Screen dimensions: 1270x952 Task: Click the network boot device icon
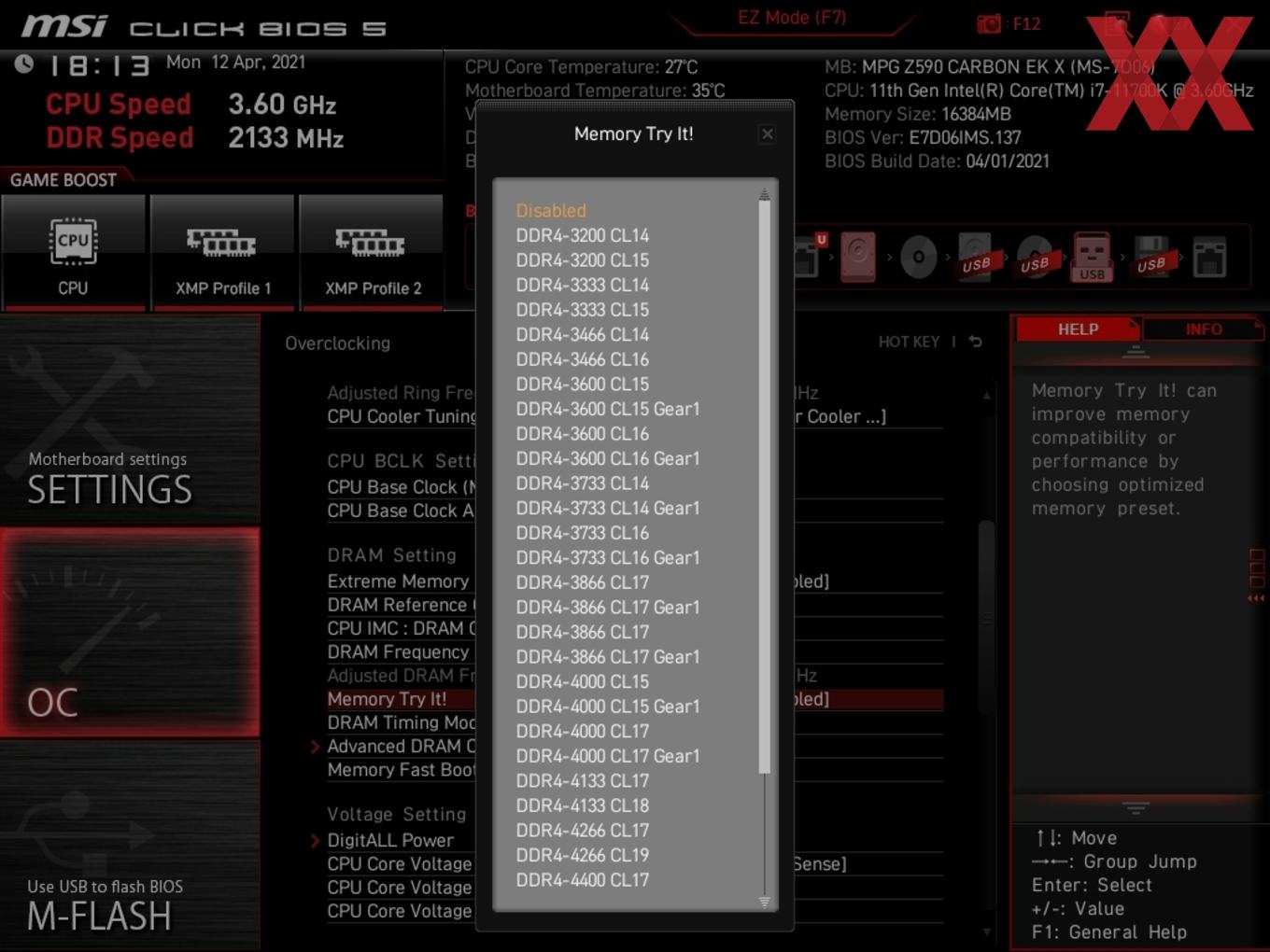coord(1209,257)
